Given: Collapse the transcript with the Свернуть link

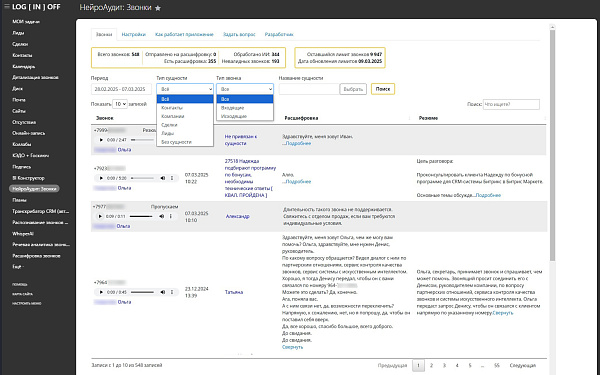Looking at the screenshot, I should [x=292, y=347].
